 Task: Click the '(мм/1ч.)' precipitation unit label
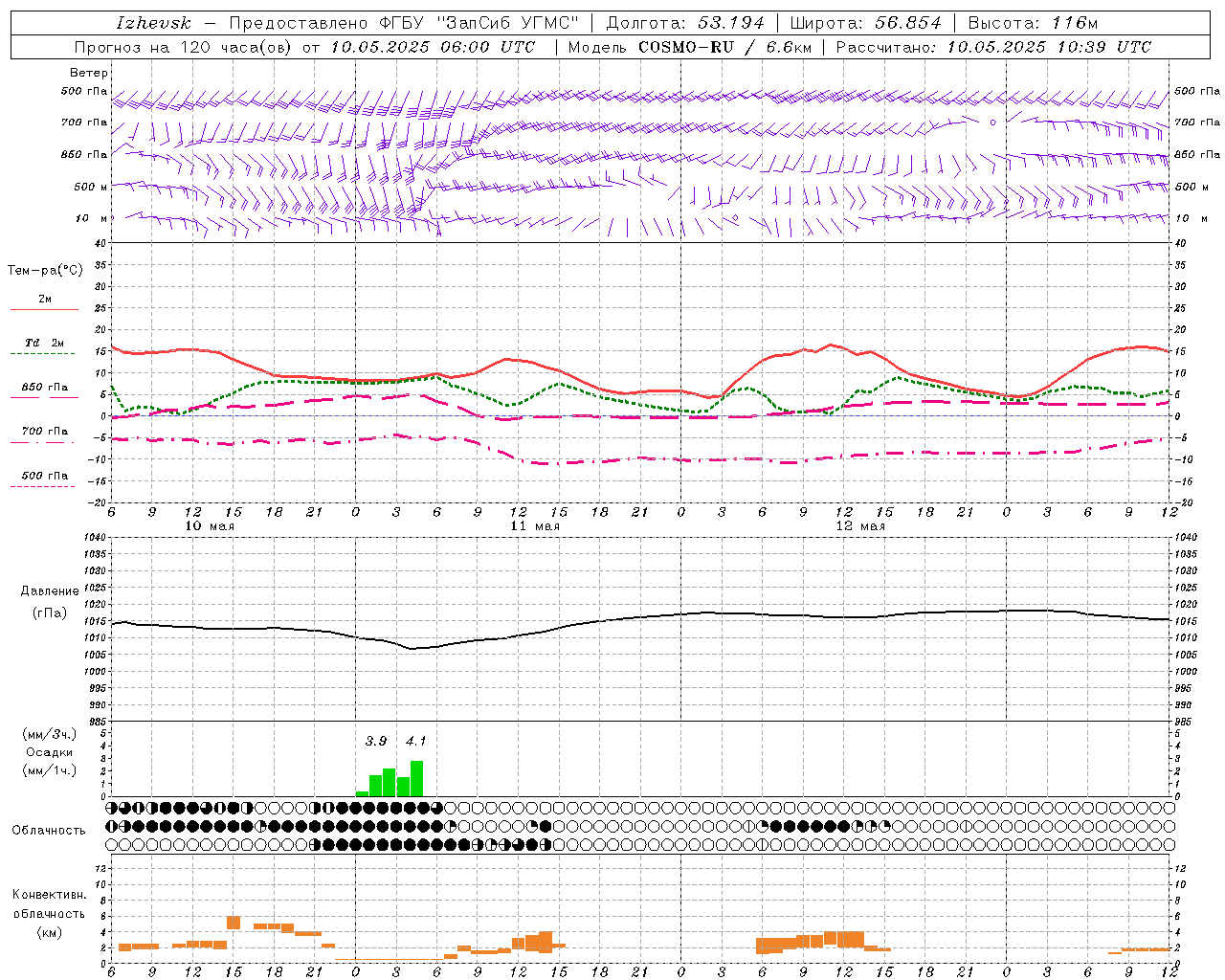(50, 770)
